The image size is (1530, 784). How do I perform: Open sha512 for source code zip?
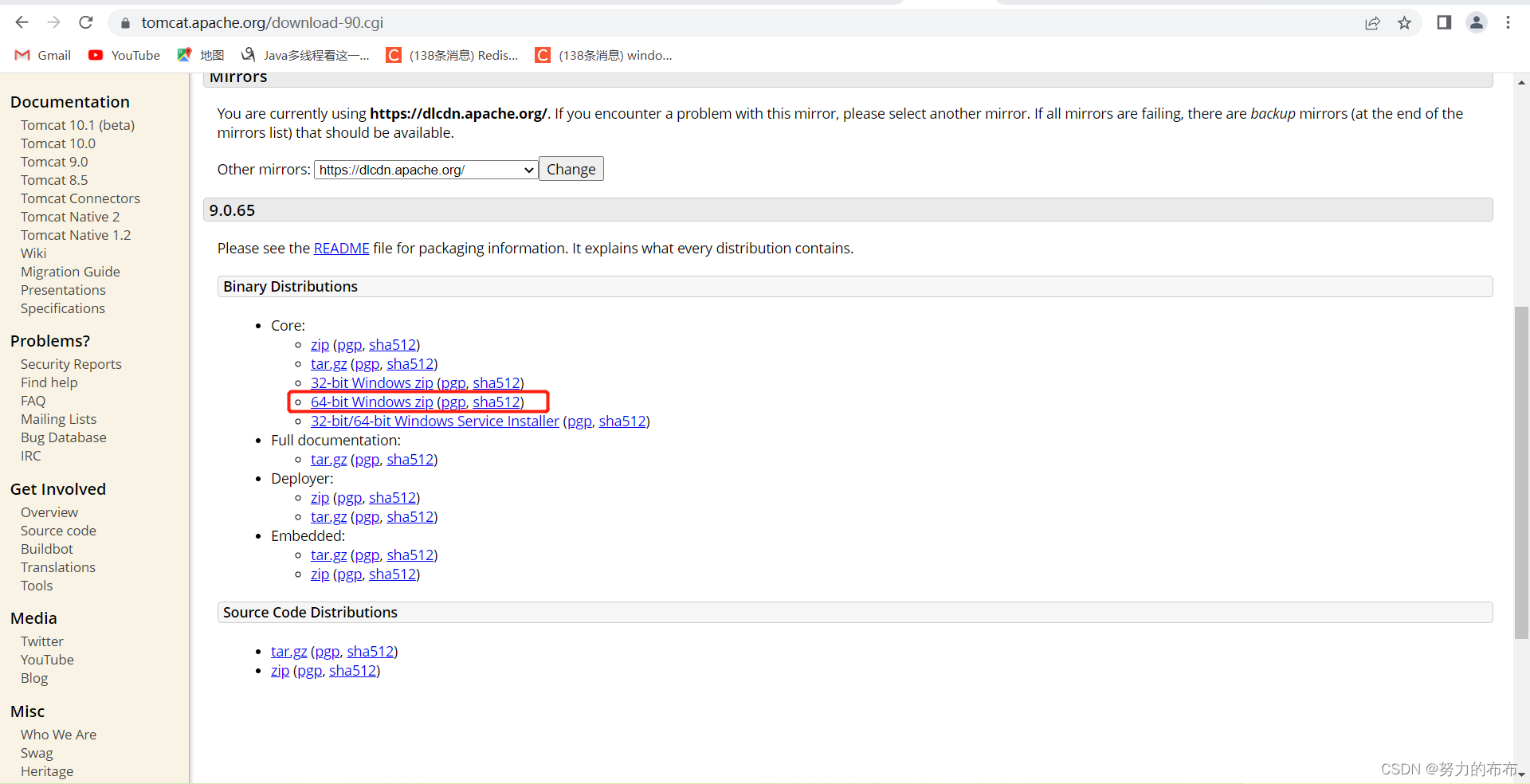pos(352,671)
